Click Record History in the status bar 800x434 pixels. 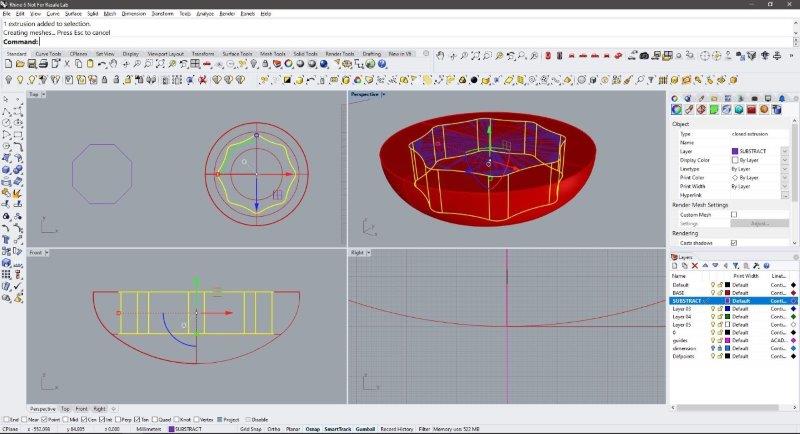[x=396, y=429]
